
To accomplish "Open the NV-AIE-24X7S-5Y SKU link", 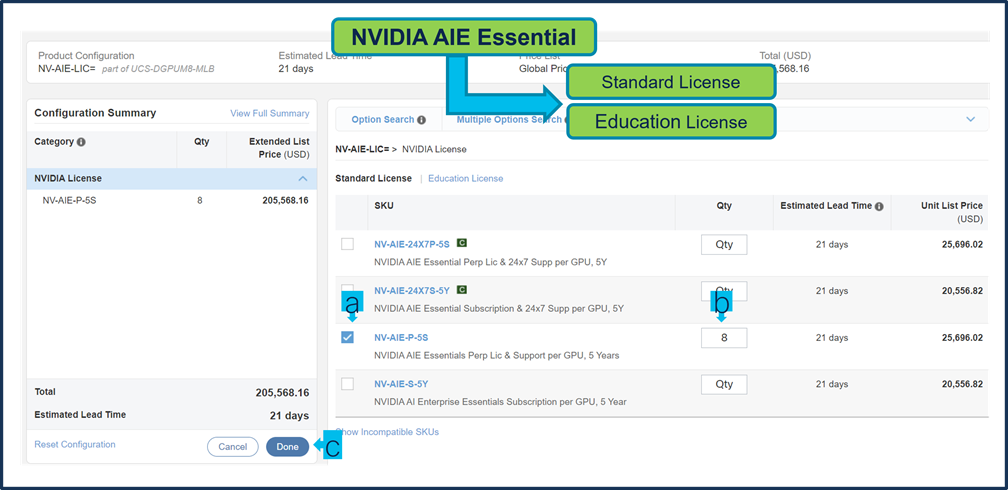I will pyautogui.click(x=412, y=291).
